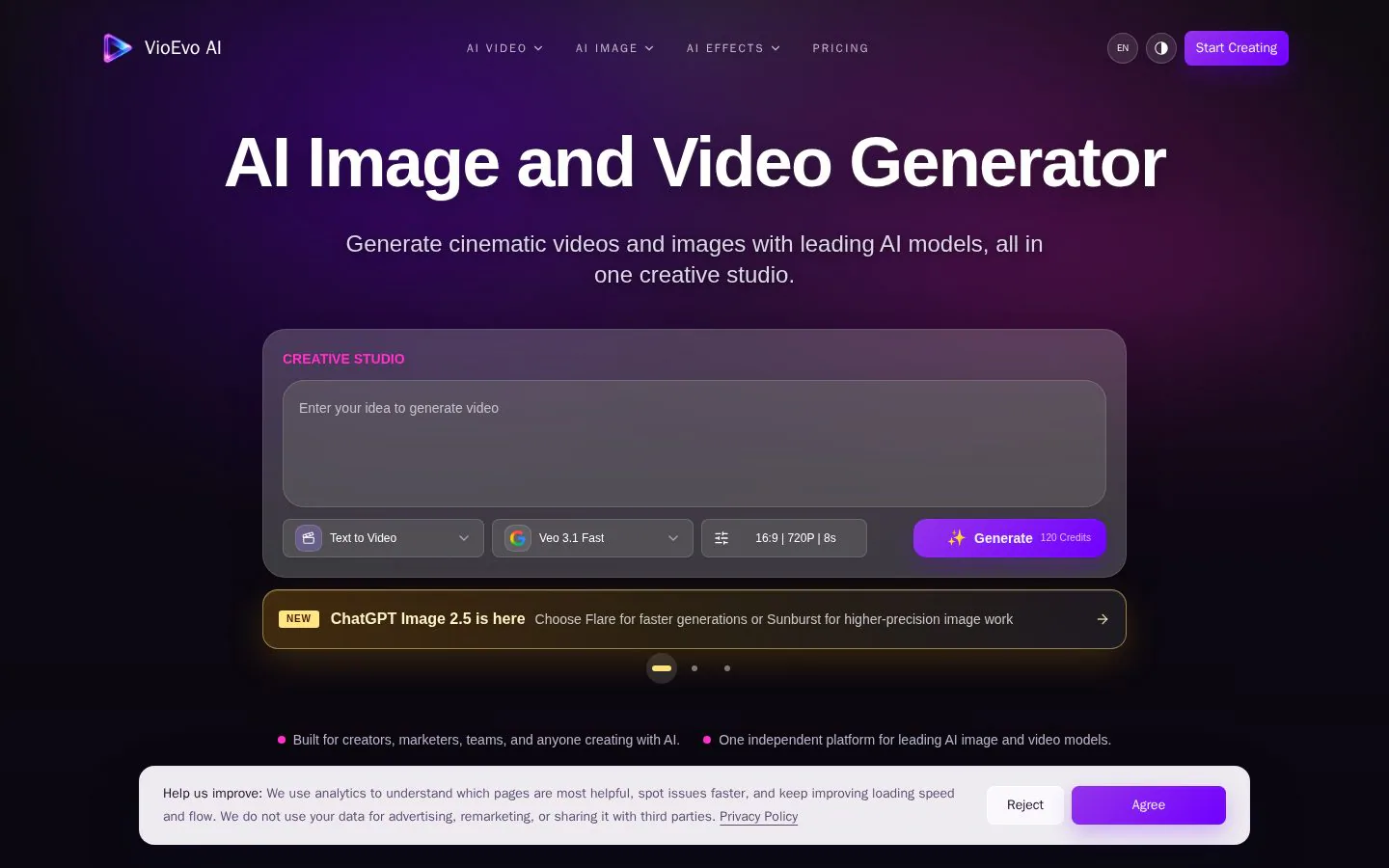
Task: Click the Start Creating button
Action: 1237,48
